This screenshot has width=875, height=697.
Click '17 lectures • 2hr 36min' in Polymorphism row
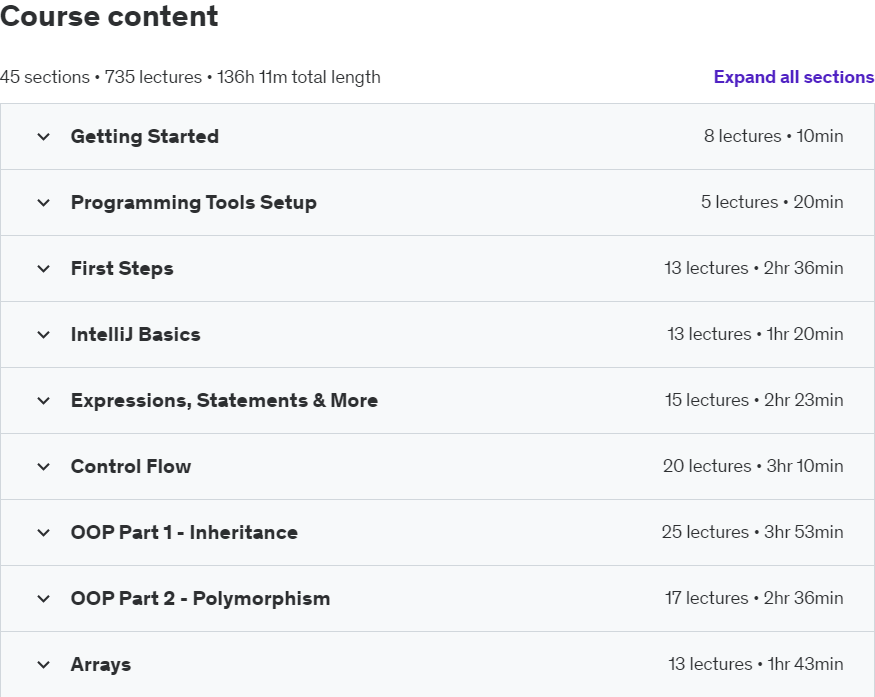point(754,599)
